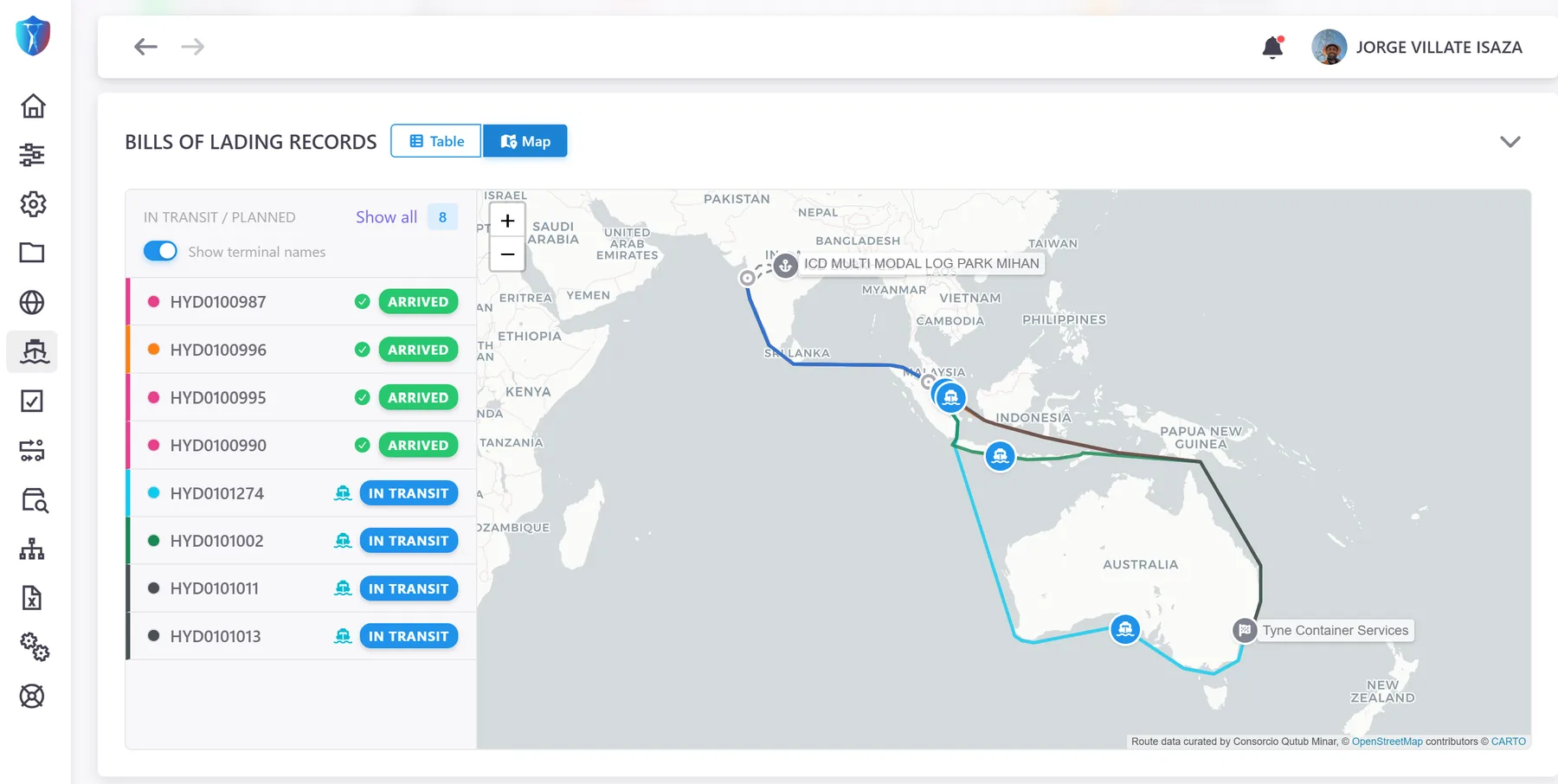Select record HYD0101011

pos(301,588)
